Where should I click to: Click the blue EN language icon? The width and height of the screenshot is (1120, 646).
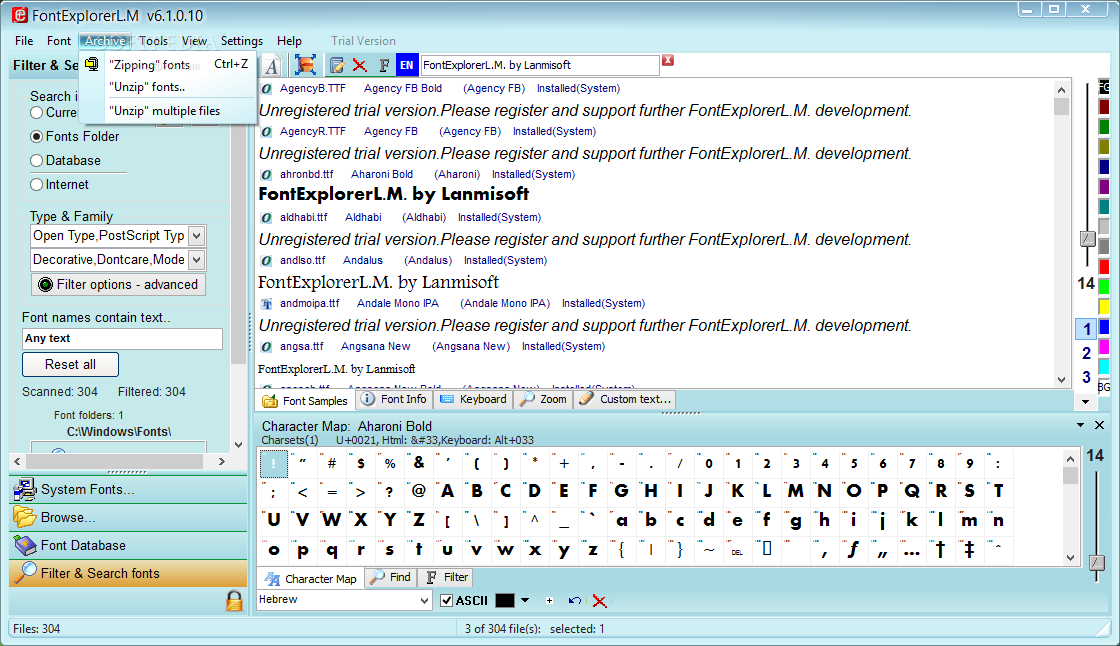pos(406,65)
